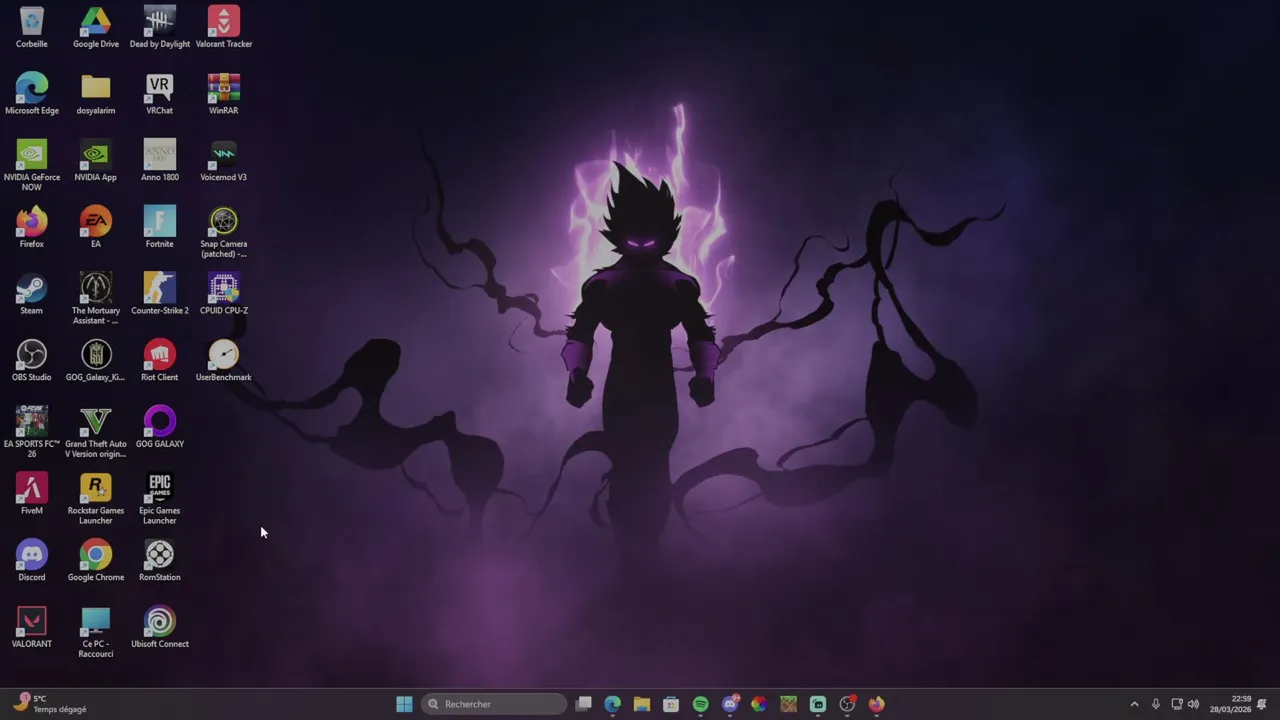Viewport: 1280px width, 720px height.
Task: Select the WinRAR desktop icon
Action: pyautogui.click(x=224, y=94)
